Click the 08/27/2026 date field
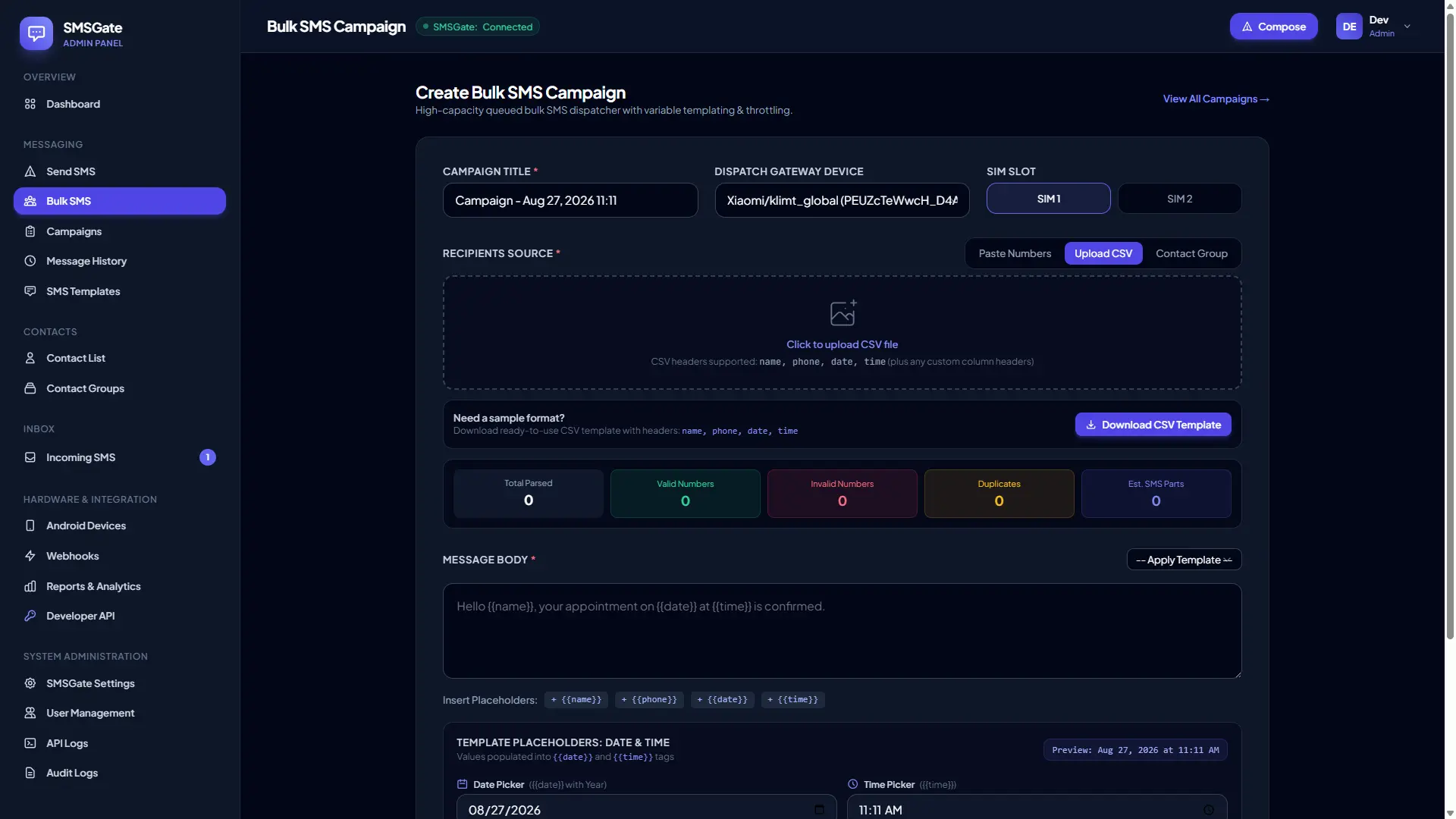 (646, 807)
